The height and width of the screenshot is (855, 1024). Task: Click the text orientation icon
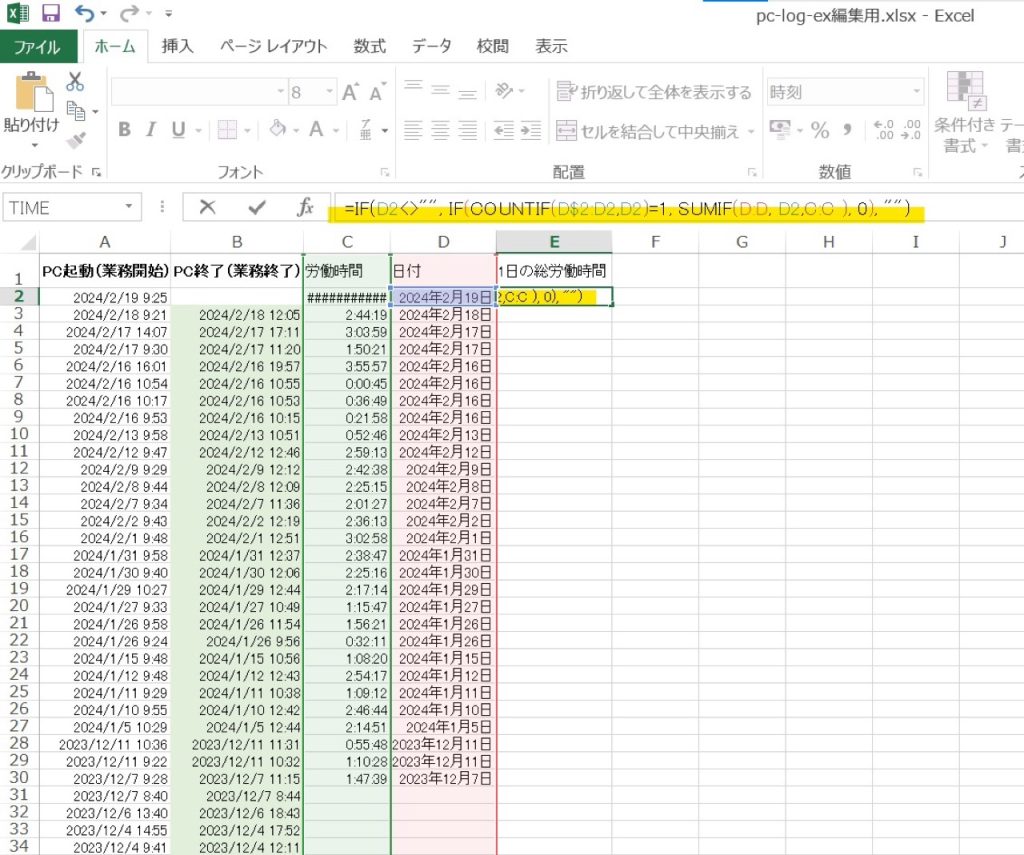pyautogui.click(x=504, y=90)
